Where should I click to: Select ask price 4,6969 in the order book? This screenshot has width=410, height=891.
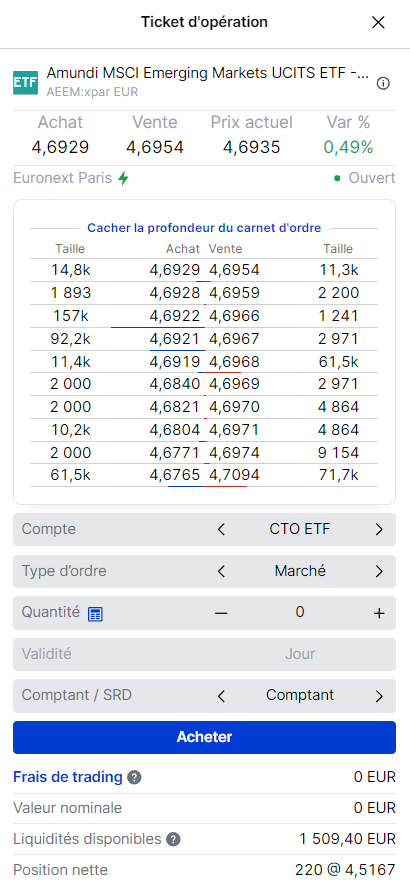click(x=234, y=384)
